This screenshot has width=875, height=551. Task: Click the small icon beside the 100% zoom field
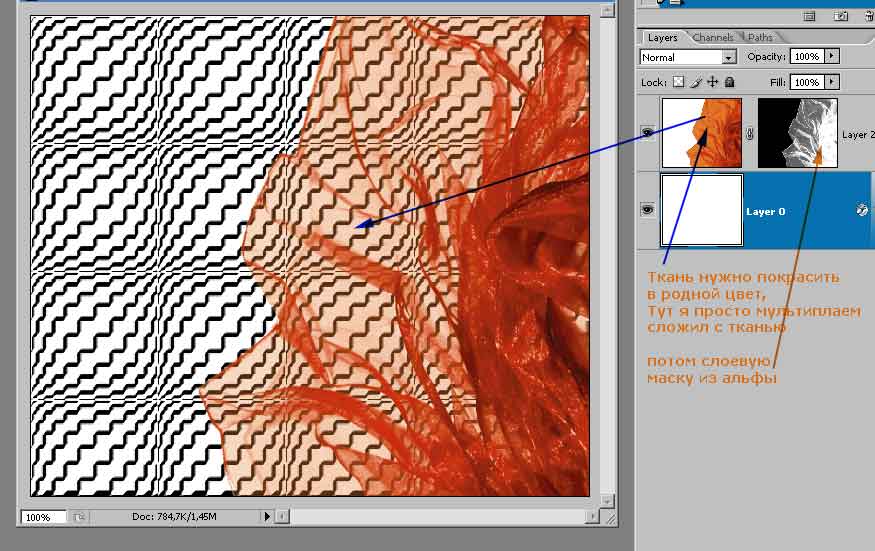pos(79,517)
